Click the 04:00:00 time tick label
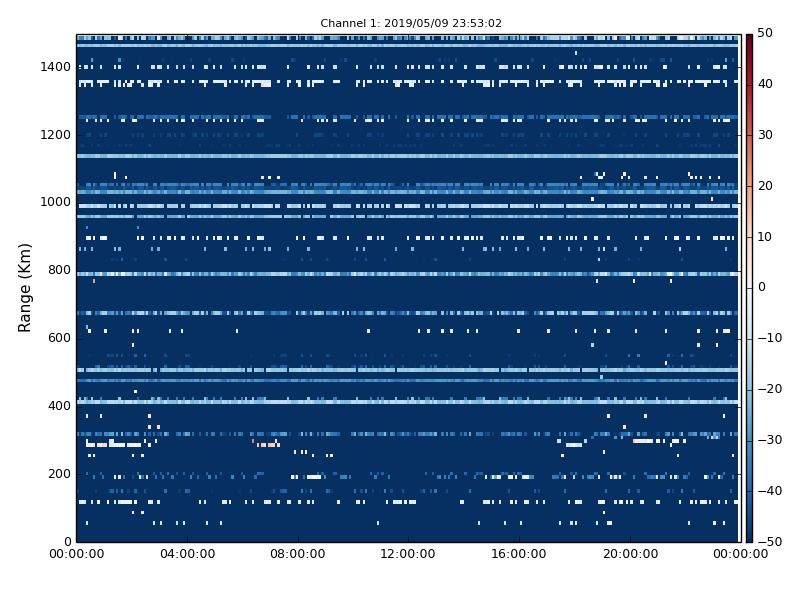Screen dimensions: 800x600 coord(187,554)
